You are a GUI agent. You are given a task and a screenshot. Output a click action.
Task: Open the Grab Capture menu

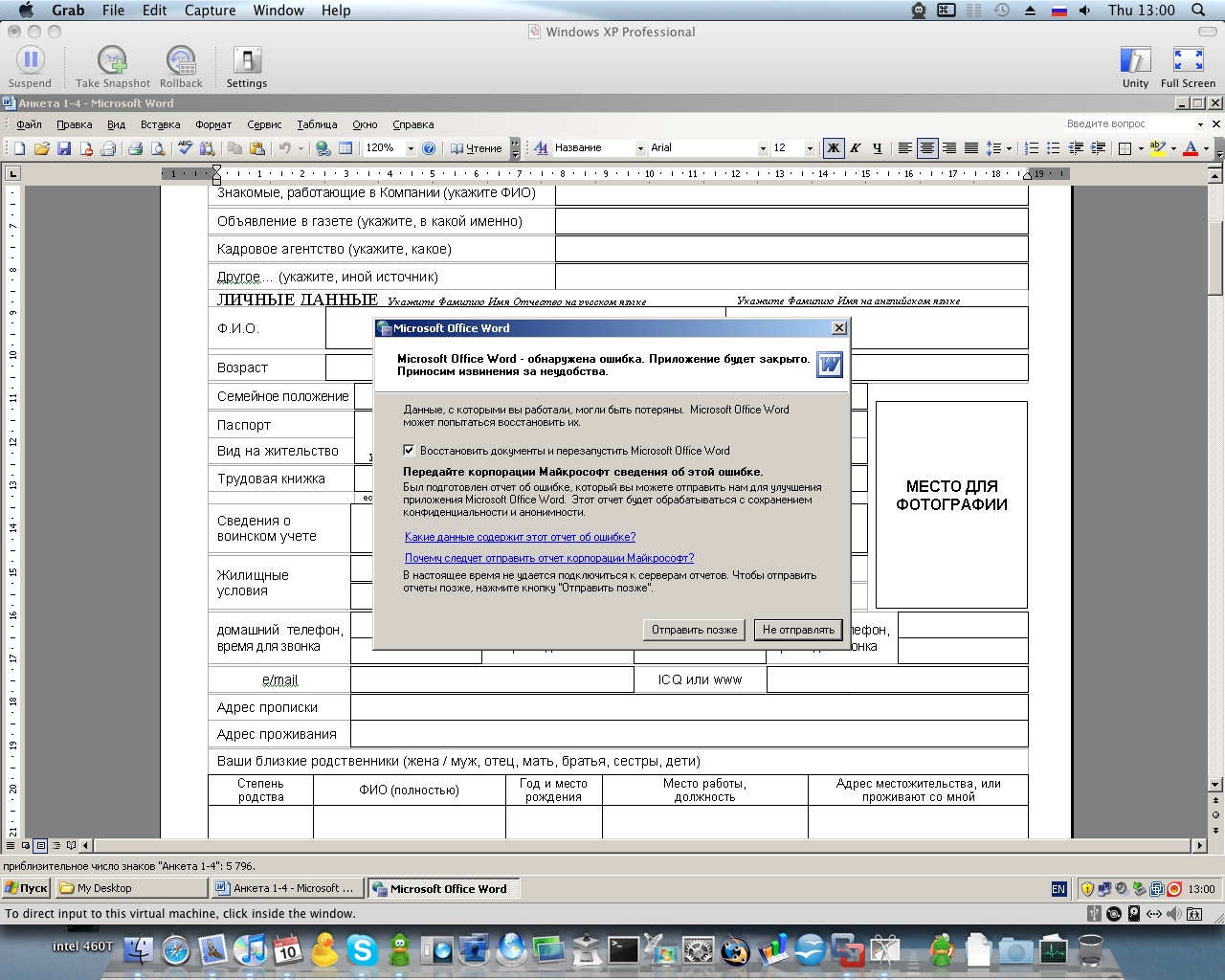tap(210, 11)
